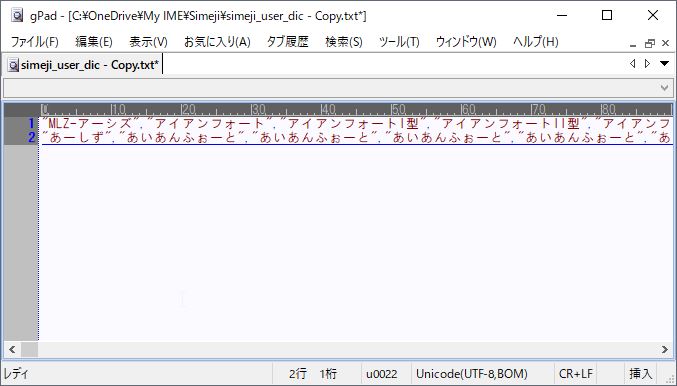The width and height of the screenshot is (677, 386).
Task: Open the 検索(S) menu
Action: (x=344, y=42)
